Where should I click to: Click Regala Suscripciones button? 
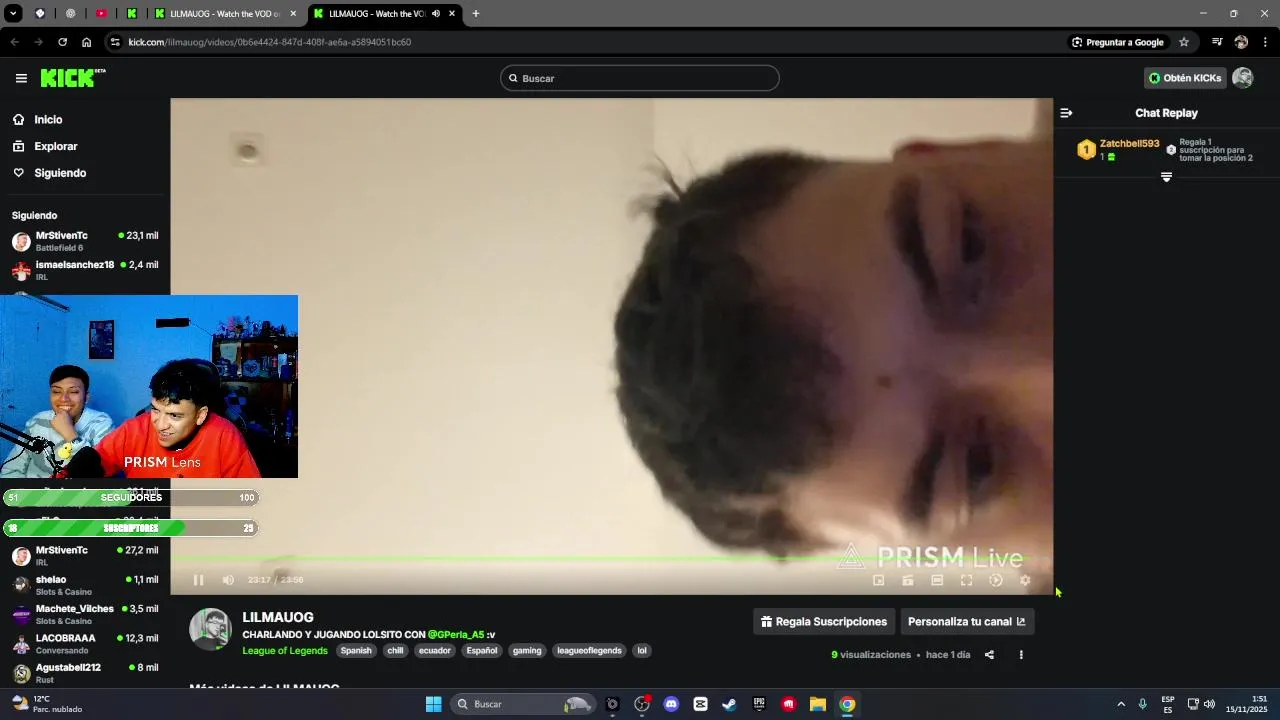pyautogui.click(x=823, y=622)
